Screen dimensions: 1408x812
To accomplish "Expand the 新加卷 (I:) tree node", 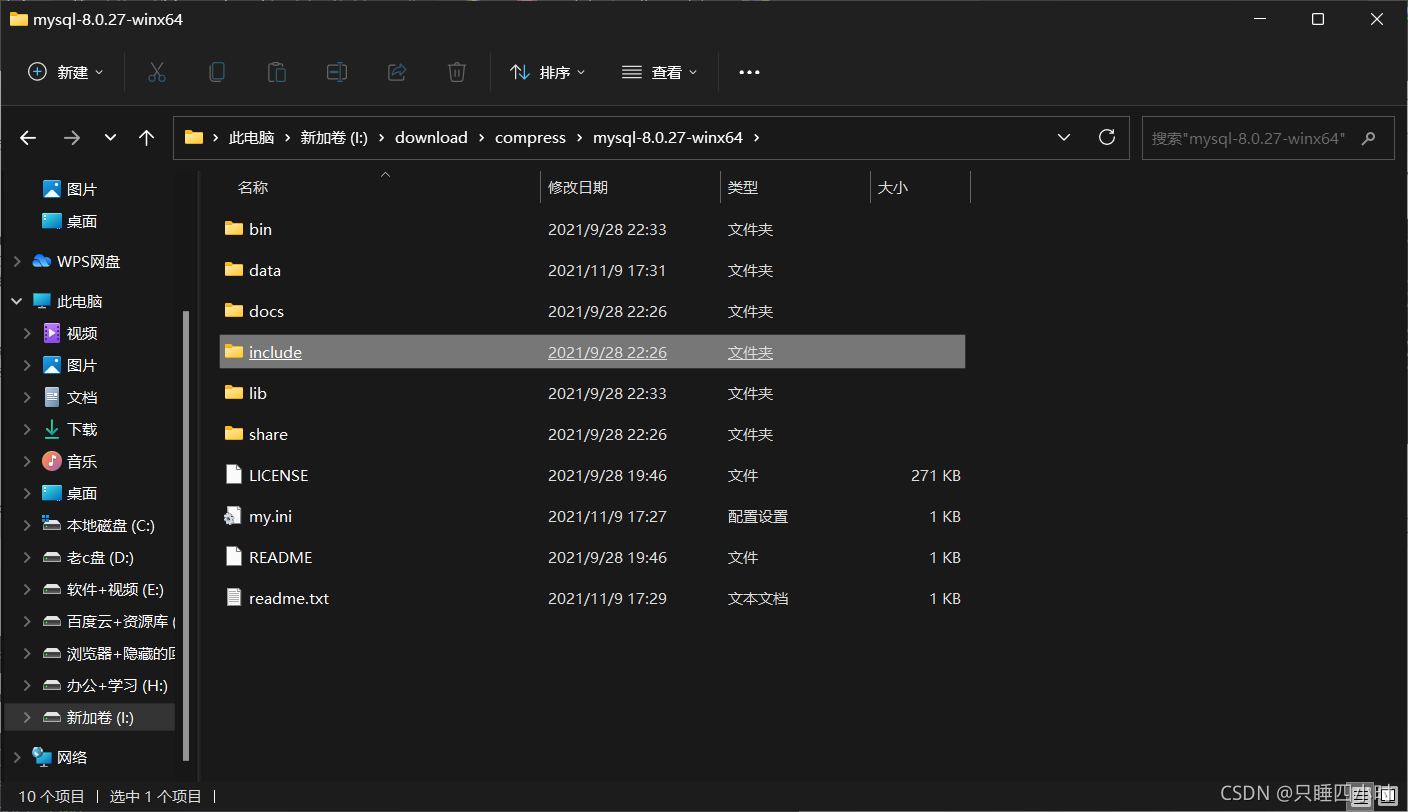I will click(x=27, y=717).
